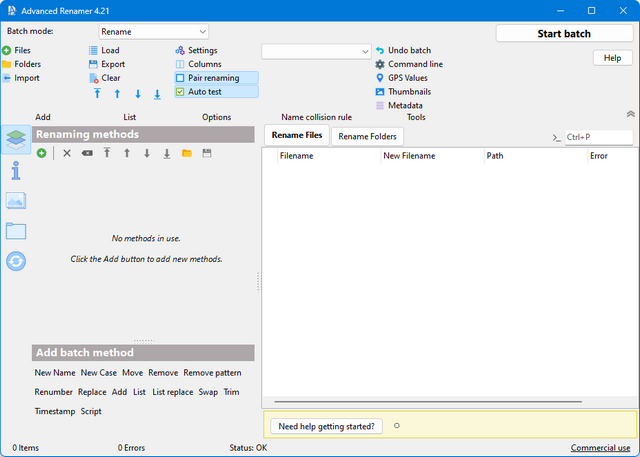The image size is (640, 457).
Task: Show Thumbnails view
Action: tap(403, 92)
